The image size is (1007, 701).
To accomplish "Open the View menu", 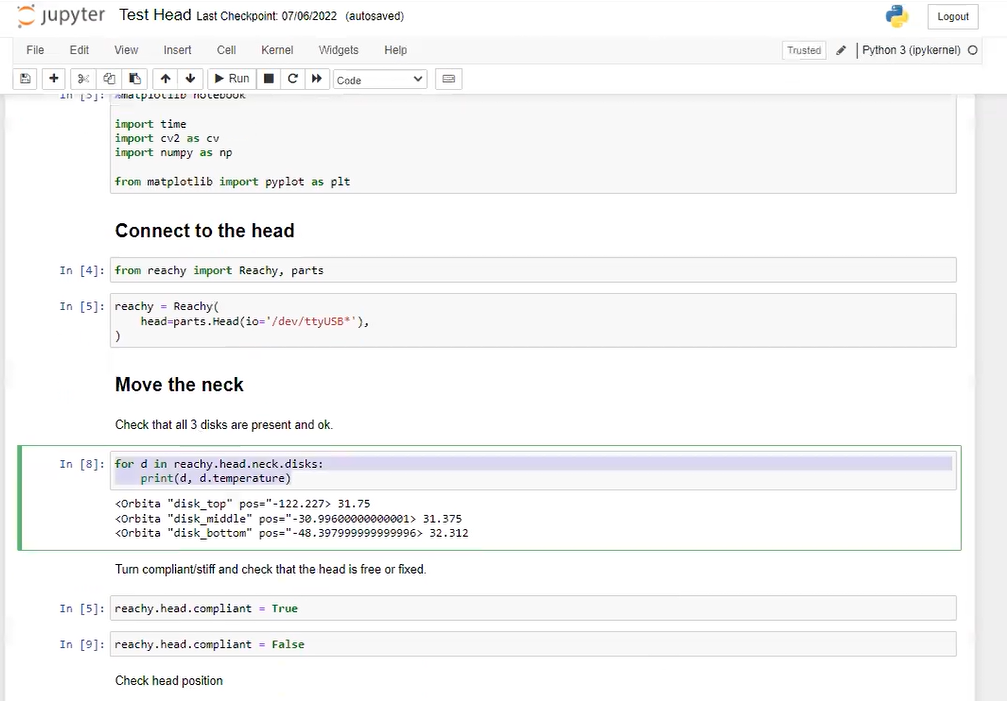I will 126,50.
